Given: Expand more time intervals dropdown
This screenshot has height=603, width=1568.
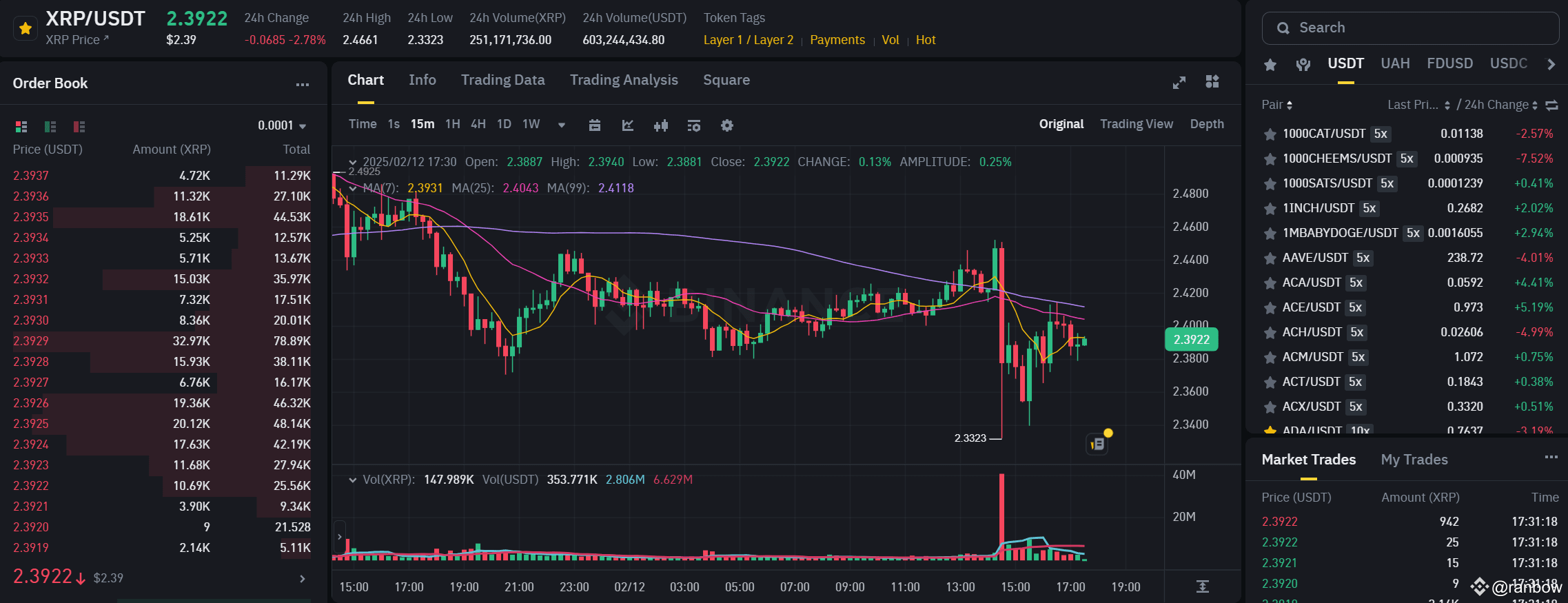Looking at the screenshot, I should click(562, 125).
